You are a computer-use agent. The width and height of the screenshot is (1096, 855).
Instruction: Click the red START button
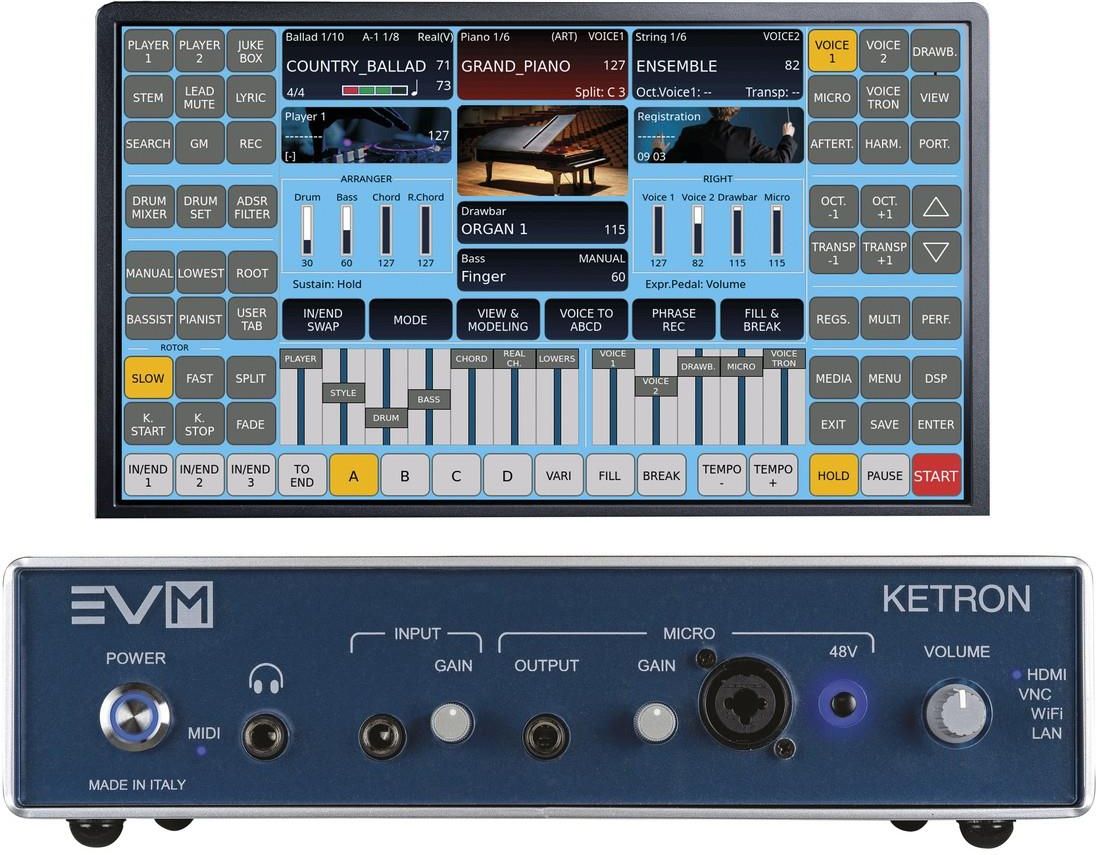pyautogui.click(x=936, y=475)
